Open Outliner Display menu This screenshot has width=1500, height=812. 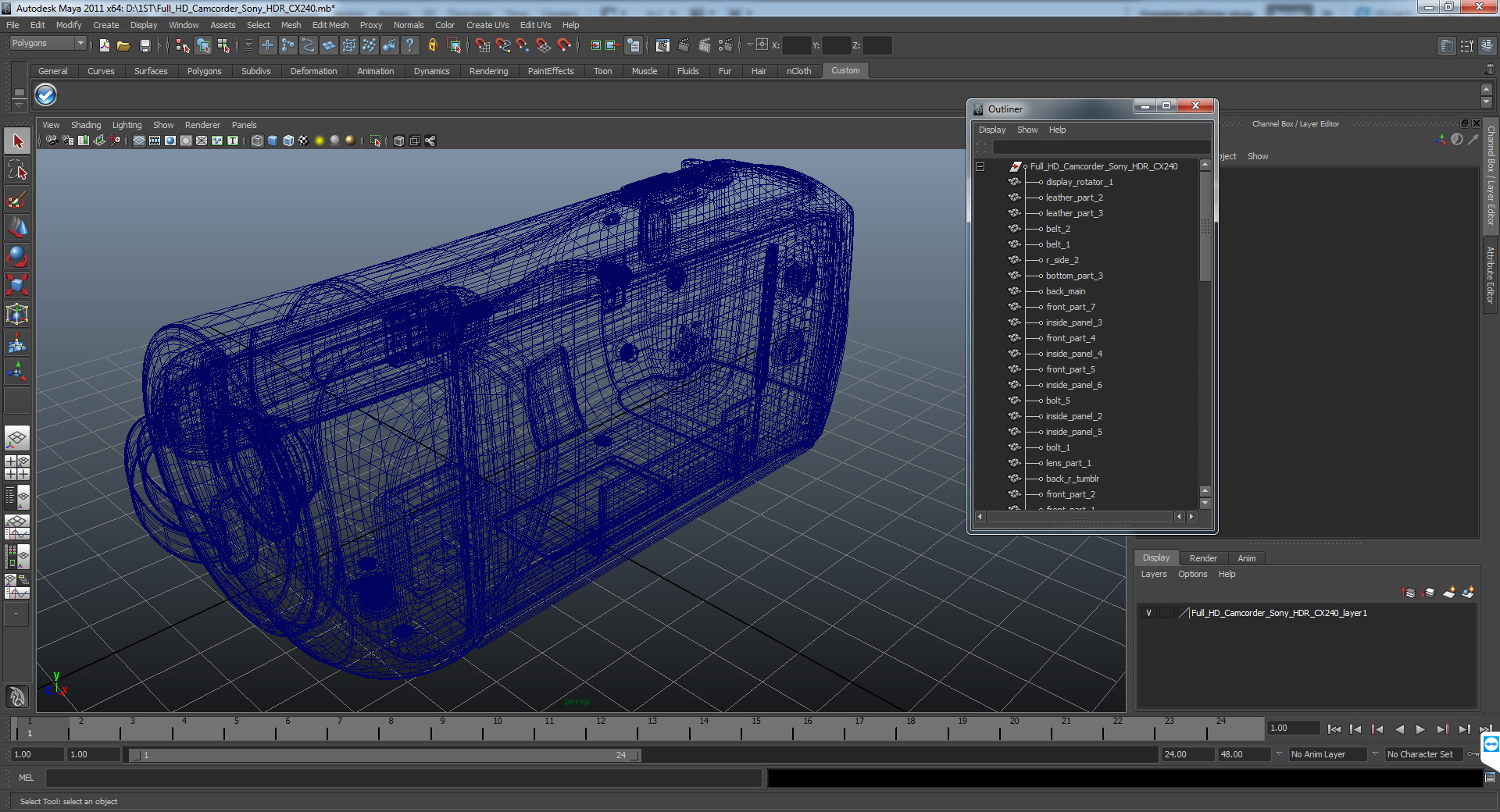992,130
